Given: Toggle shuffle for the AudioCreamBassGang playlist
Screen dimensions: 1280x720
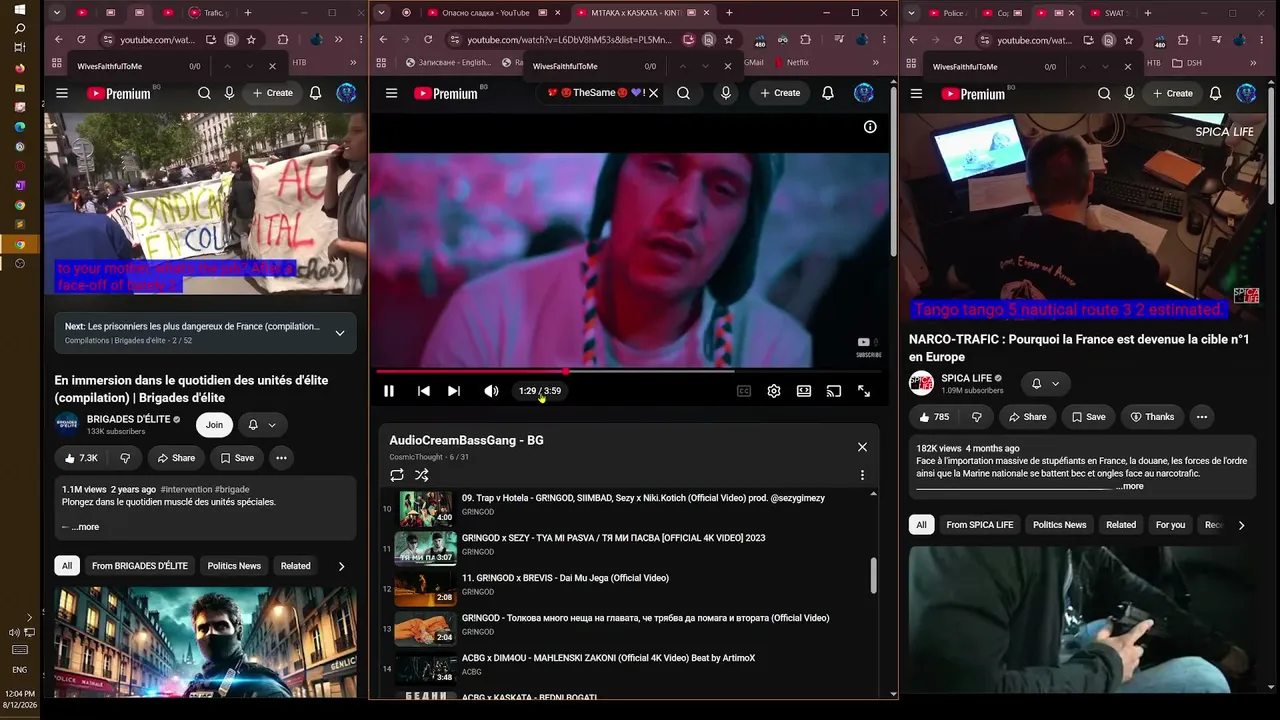Looking at the screenshot, I should pyautogui.click(x=422, y=475).
